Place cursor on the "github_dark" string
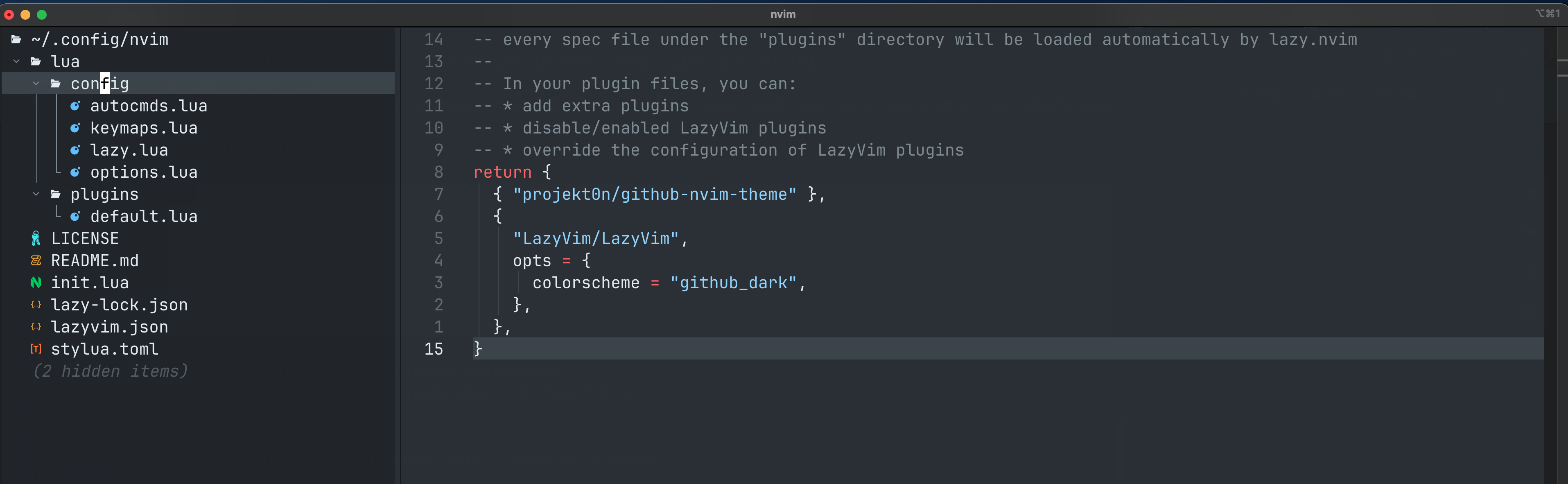Viewport: 1568px width, 484px height. click(x=733, y=283)
